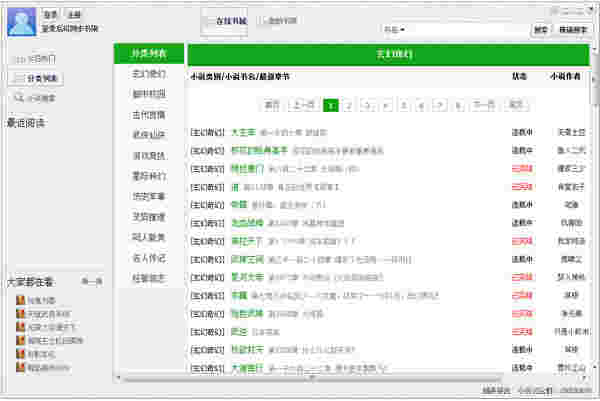Go to page 7 in pagination

(440, 105)
